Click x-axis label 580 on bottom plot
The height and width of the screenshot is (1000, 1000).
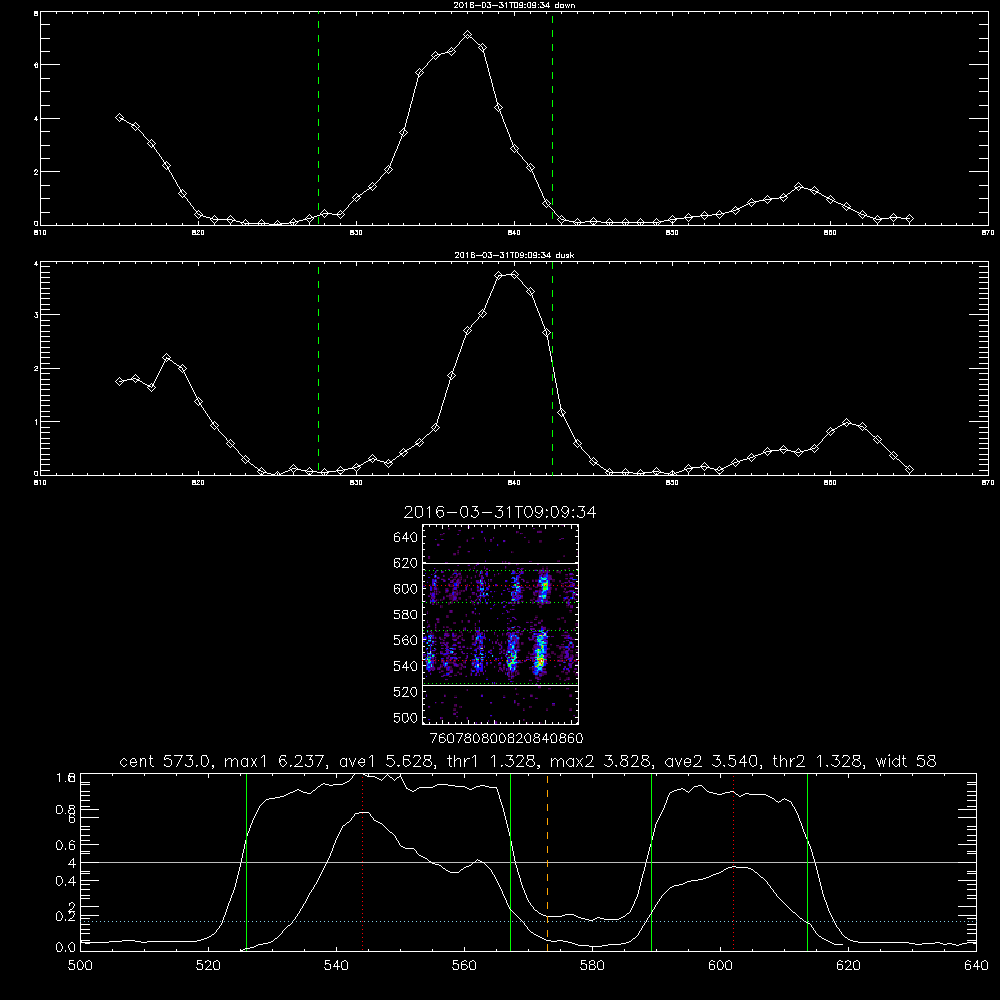point(592,966)
